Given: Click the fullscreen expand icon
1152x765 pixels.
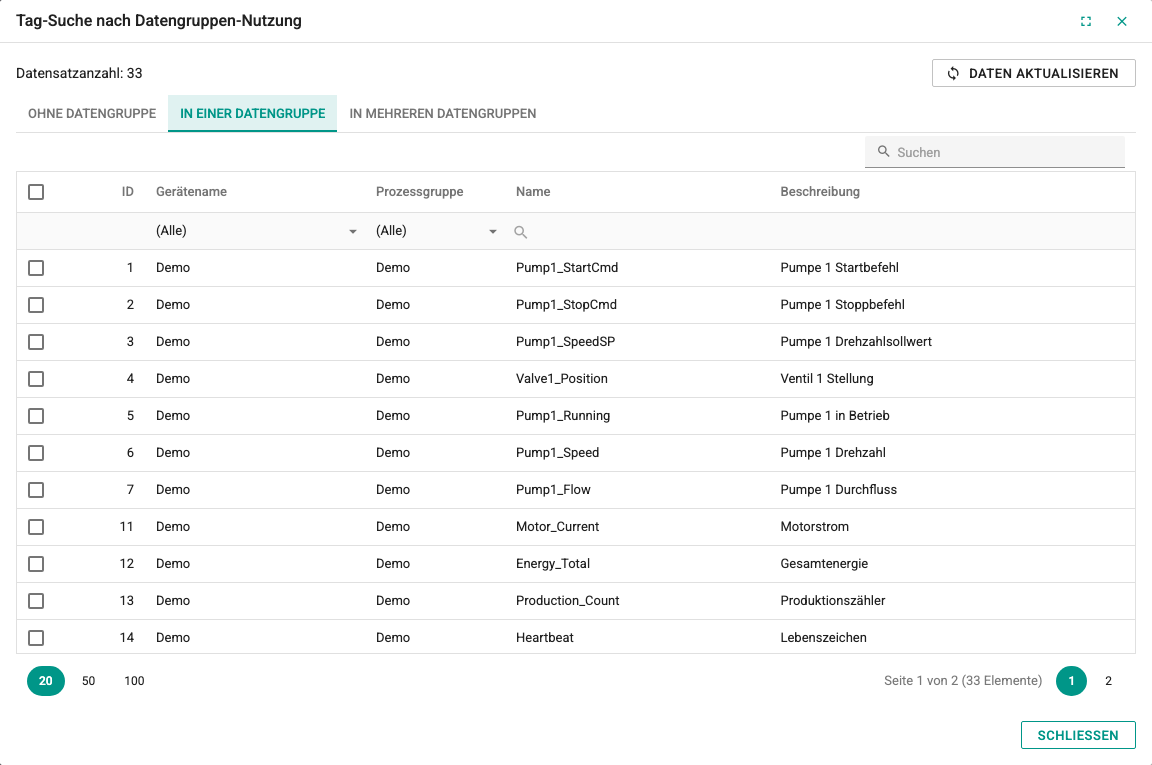Looking at the screenshot, I should point(1086,21).
